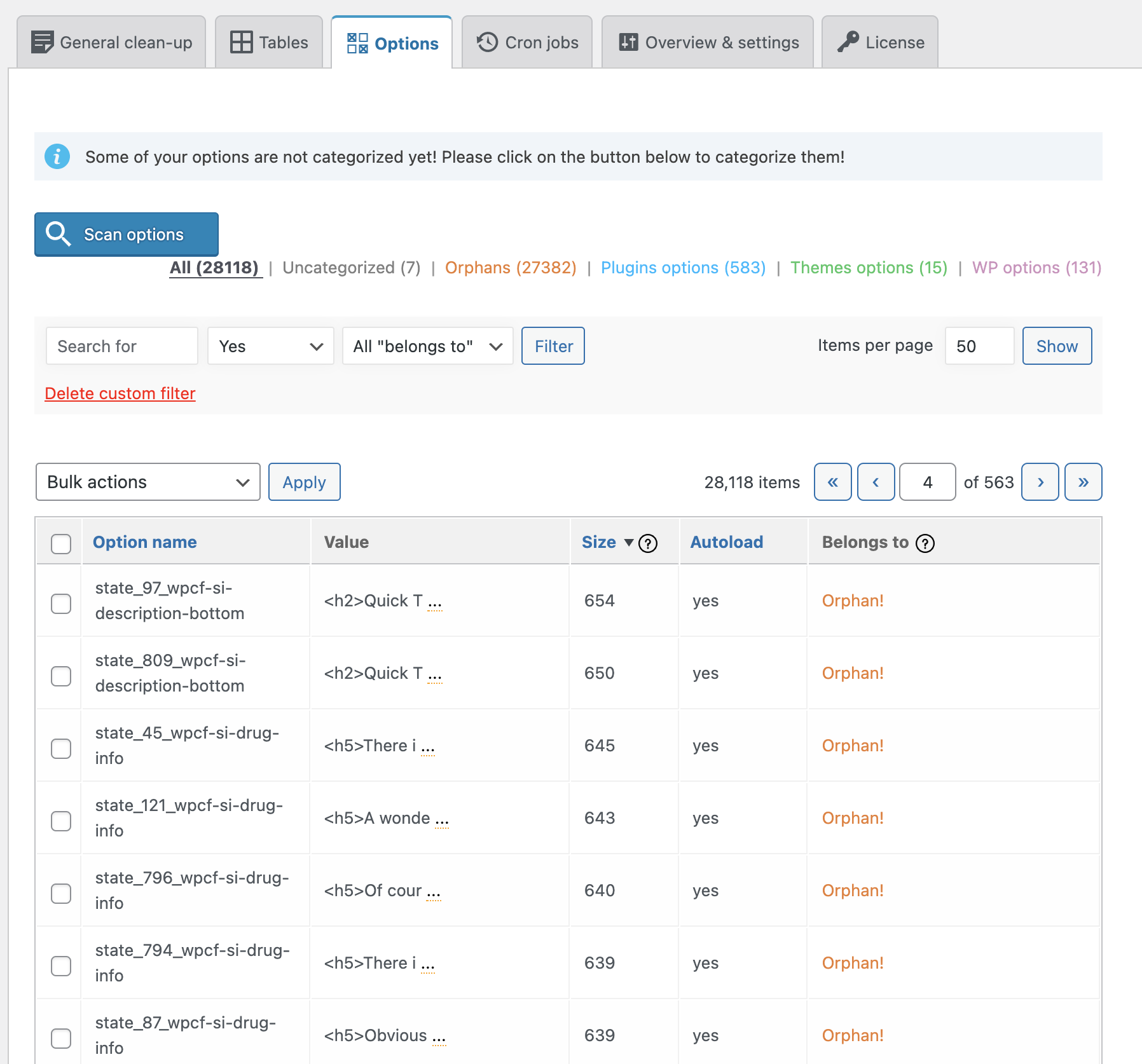This screenshot has width=1142, height=1064.
Task: Select the state_794_wpcf-si-drug-info checkbox
Action: click(x=61, y=965)
